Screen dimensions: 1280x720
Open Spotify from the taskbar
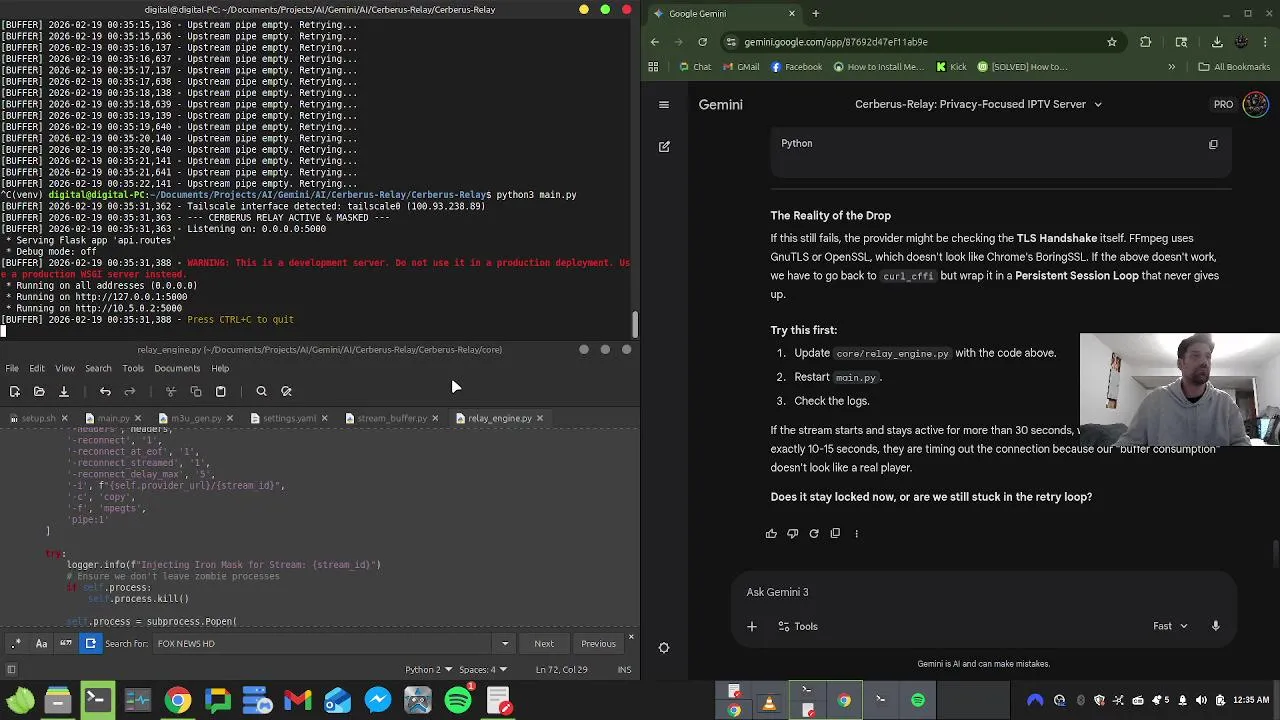(x=458, y=700)
